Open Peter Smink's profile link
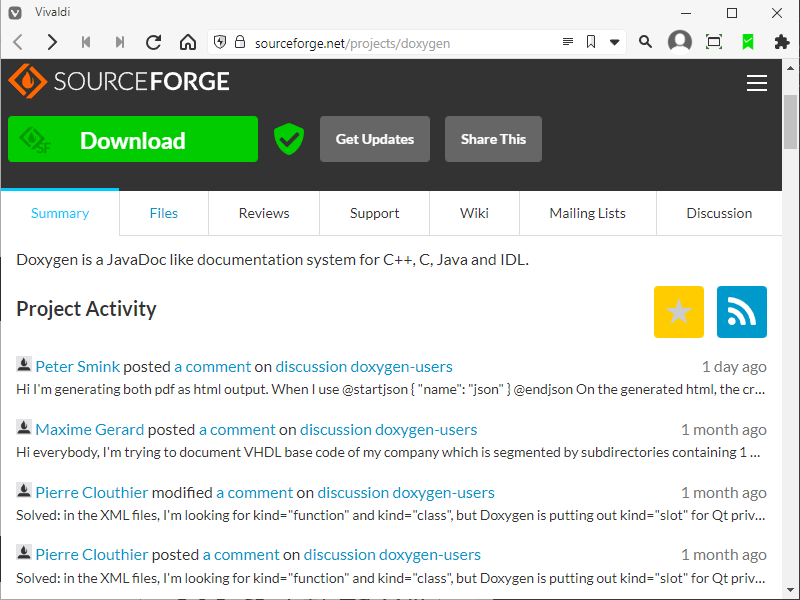800x600 pixels. point(78,367)
